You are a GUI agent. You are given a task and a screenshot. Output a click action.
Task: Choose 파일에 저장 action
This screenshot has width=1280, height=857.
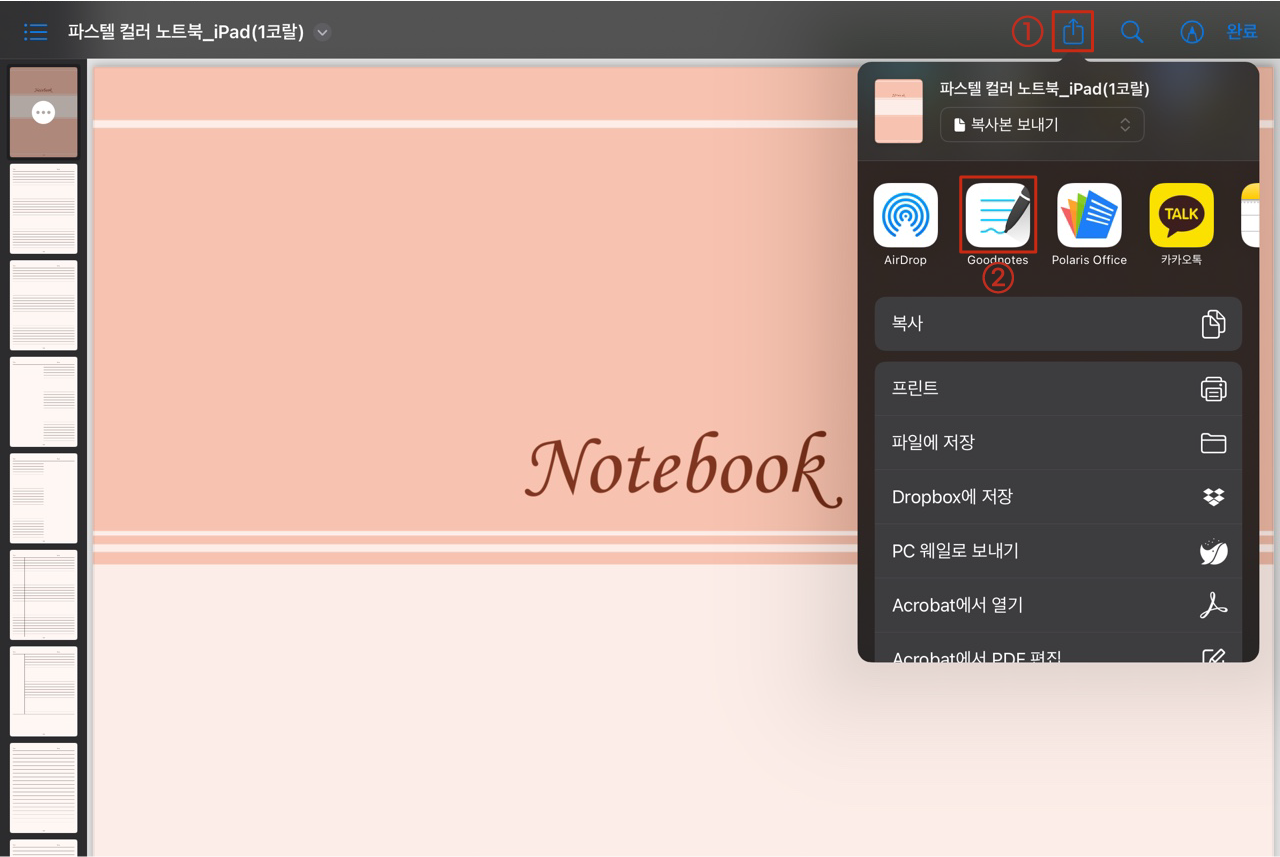pos(1058,443)
